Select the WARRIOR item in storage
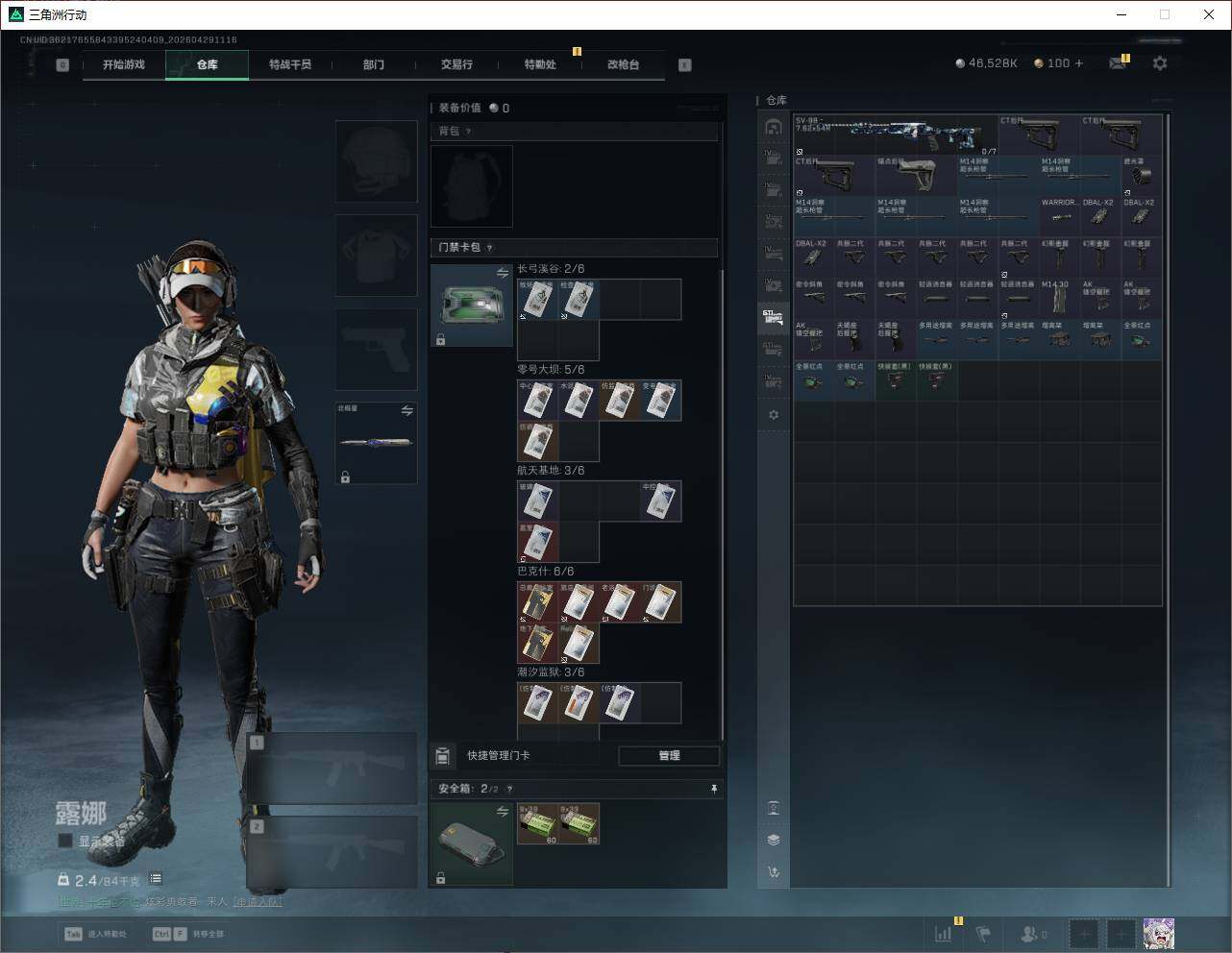The width and height of the screenshot is (1232, 953). [x=1060, y=216]
